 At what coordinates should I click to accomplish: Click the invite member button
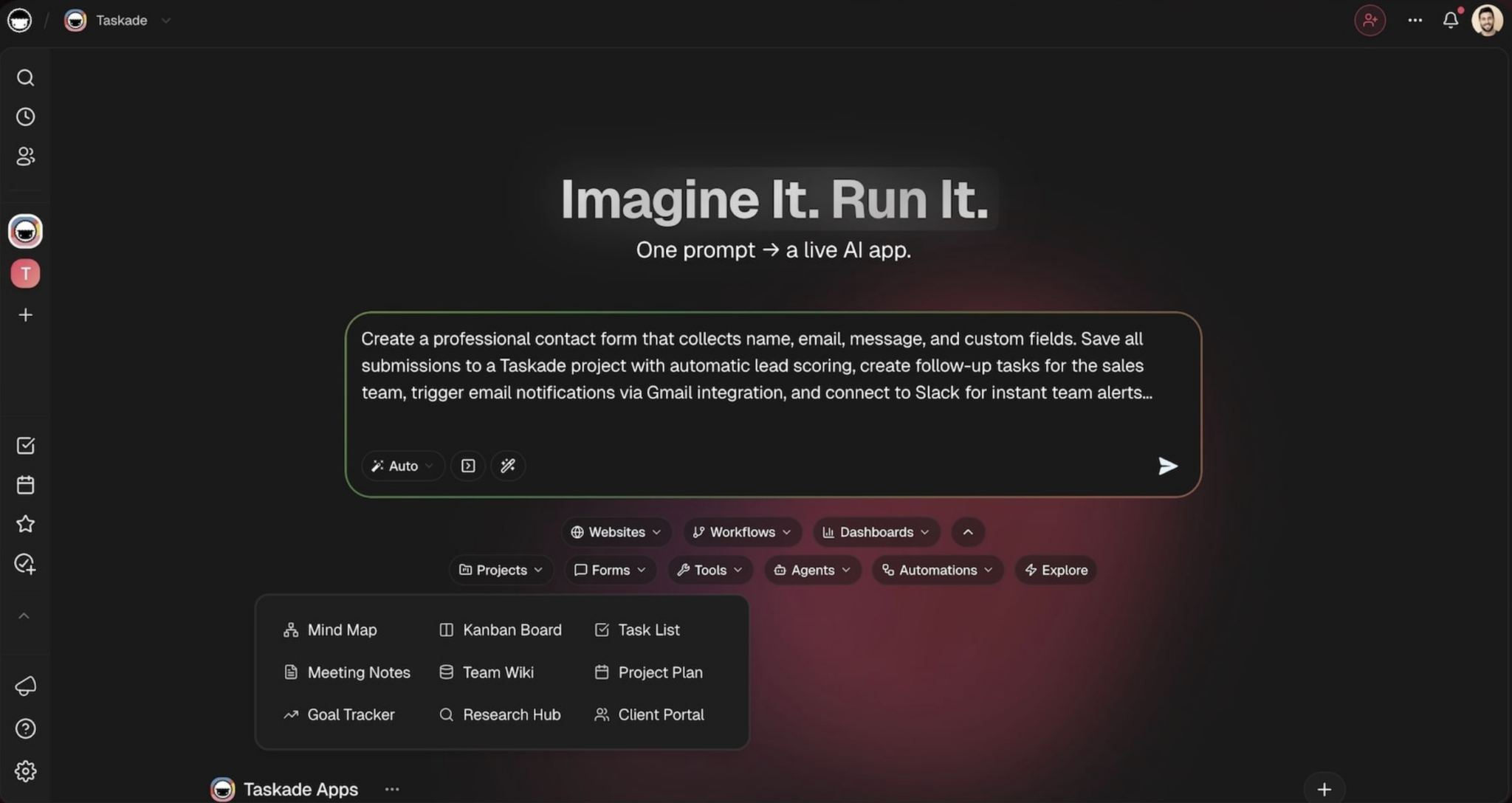pyautogui.click(x=1370, y=20)
